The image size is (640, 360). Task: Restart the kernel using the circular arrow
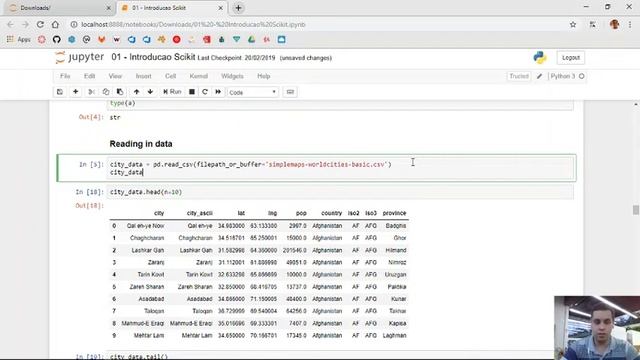click(205, 92)
